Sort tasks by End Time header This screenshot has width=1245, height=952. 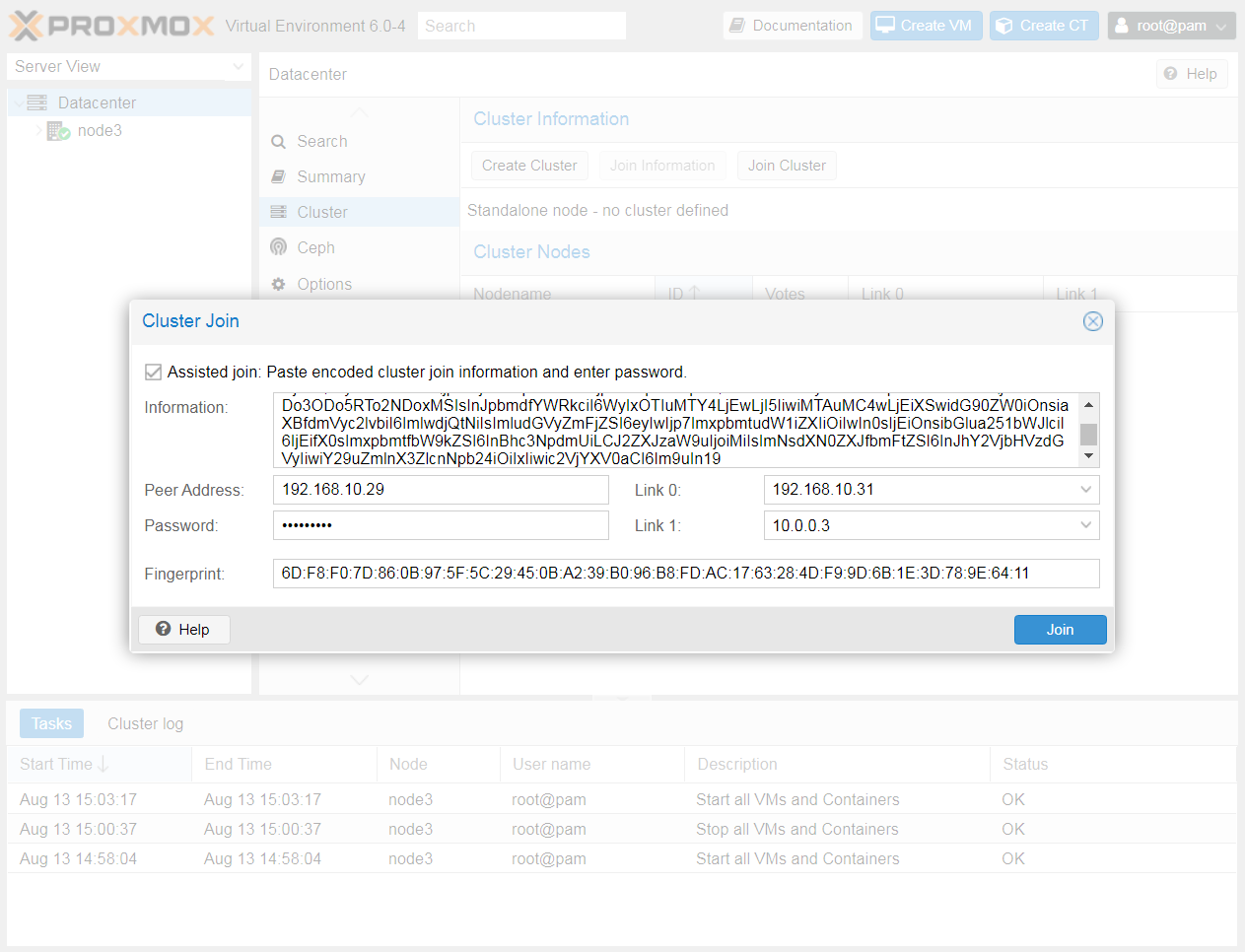click(284, 764)
